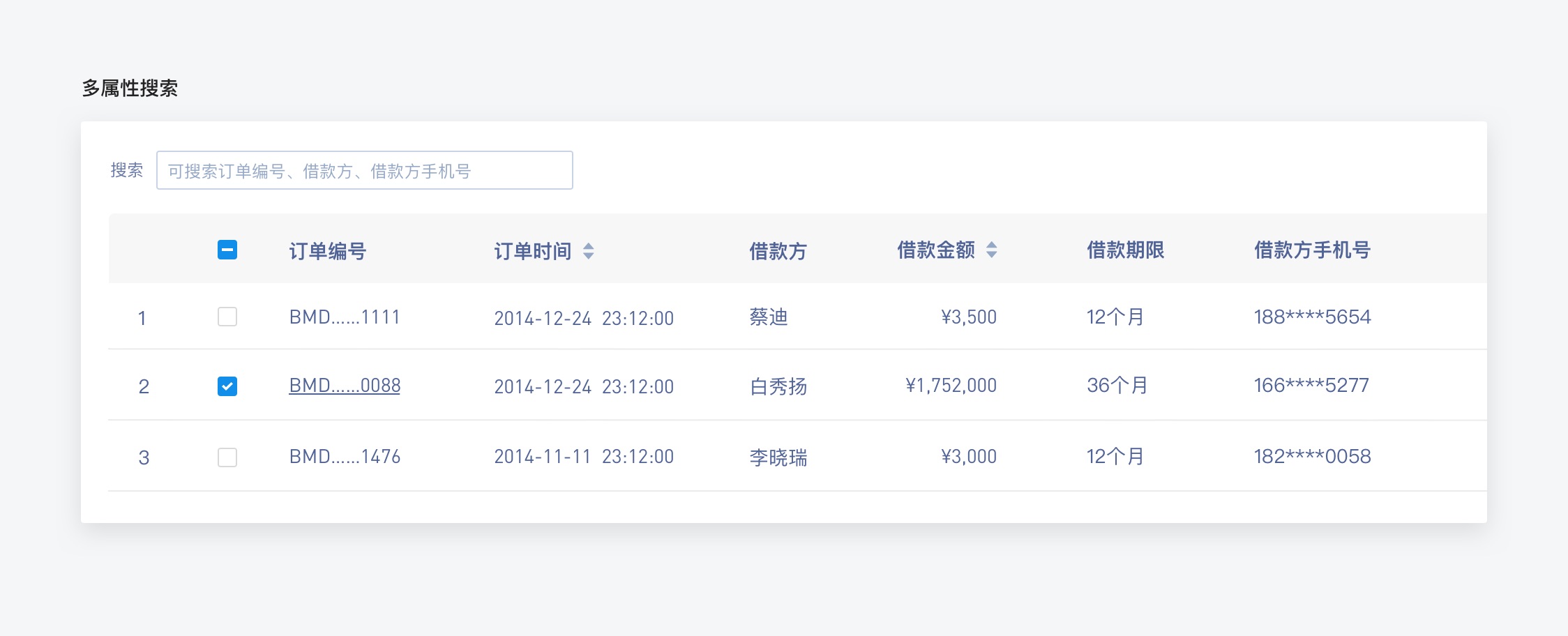The height and width of the screenshot is (636, 1568).
Task: Click order number BMD......1476
Action: coord(345,457)
